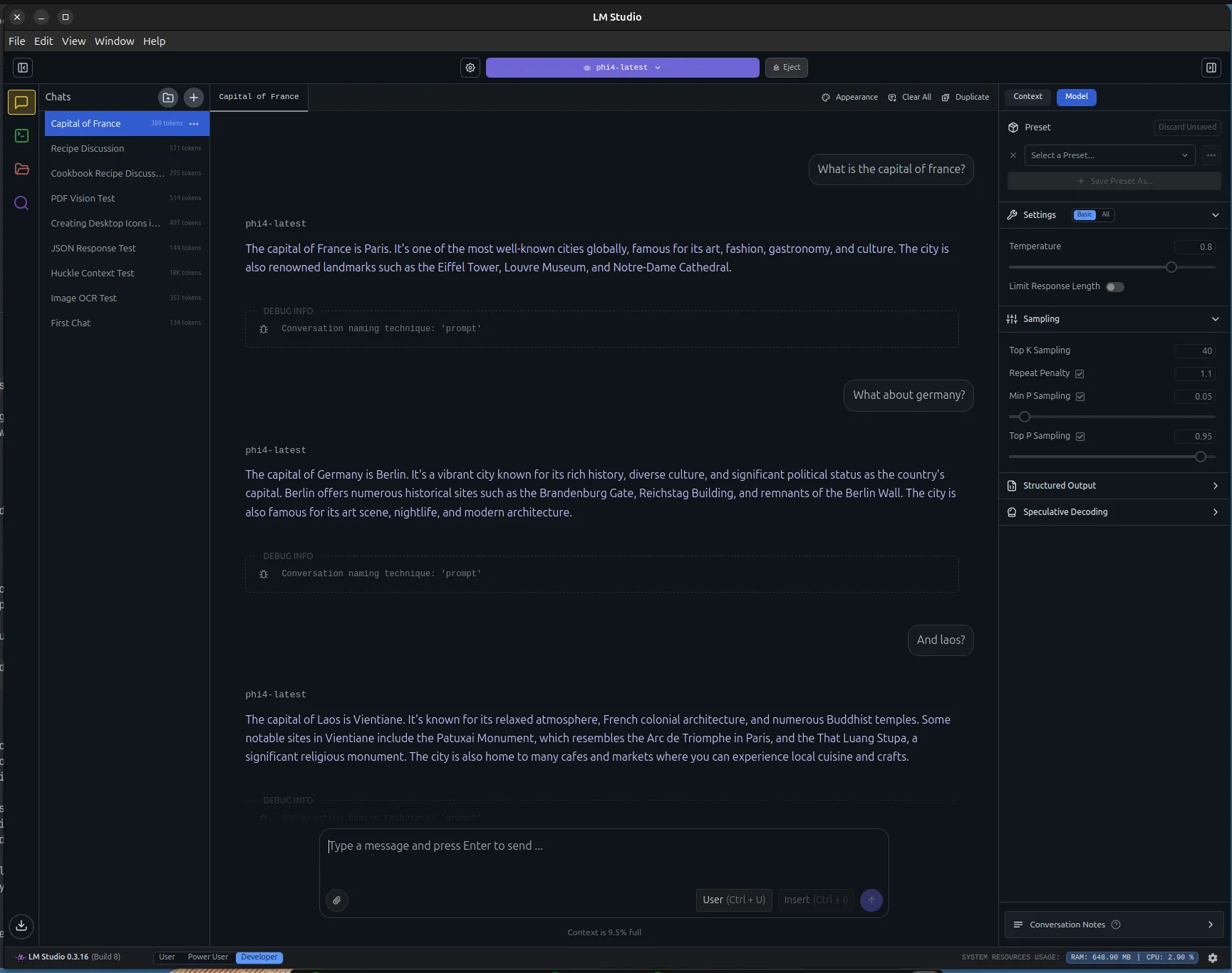Open options for Capital of France chat
The image size is (1232, 973).
[x=194, y=124]
